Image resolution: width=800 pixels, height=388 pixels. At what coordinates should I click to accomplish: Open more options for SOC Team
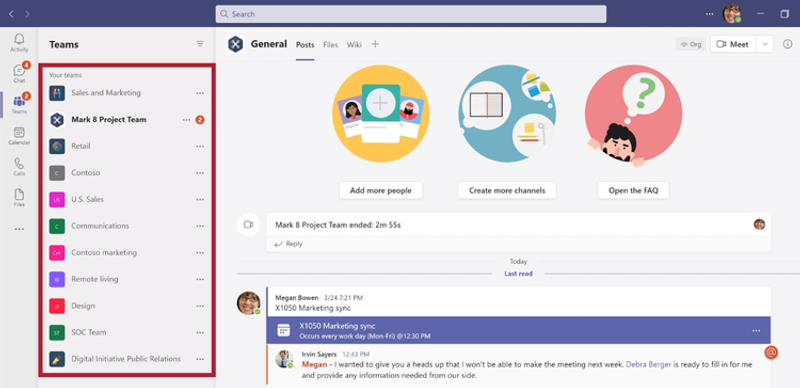pyautogui.click(x=200, y=332)
